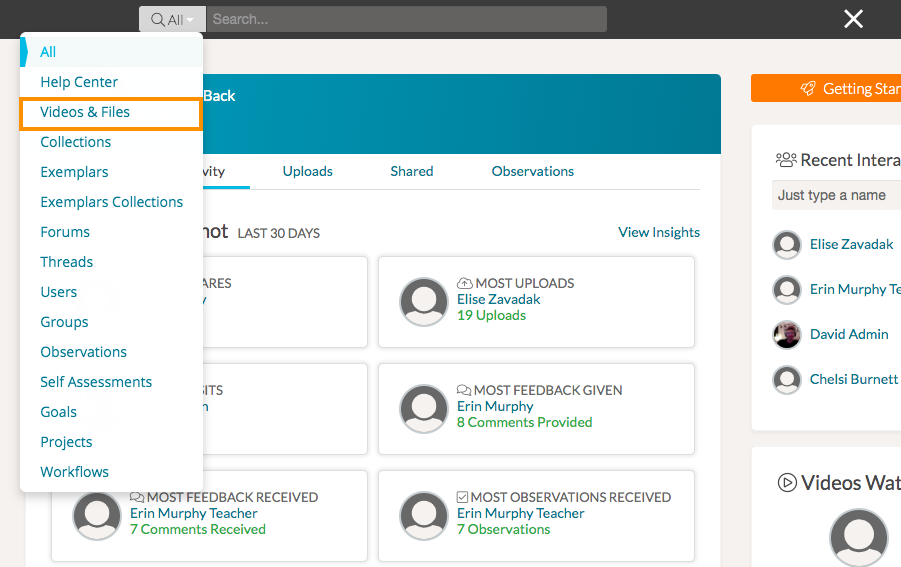Click avatar in Most Observations Received card
This screenshot has width=901, height=567.
(424, 515)
